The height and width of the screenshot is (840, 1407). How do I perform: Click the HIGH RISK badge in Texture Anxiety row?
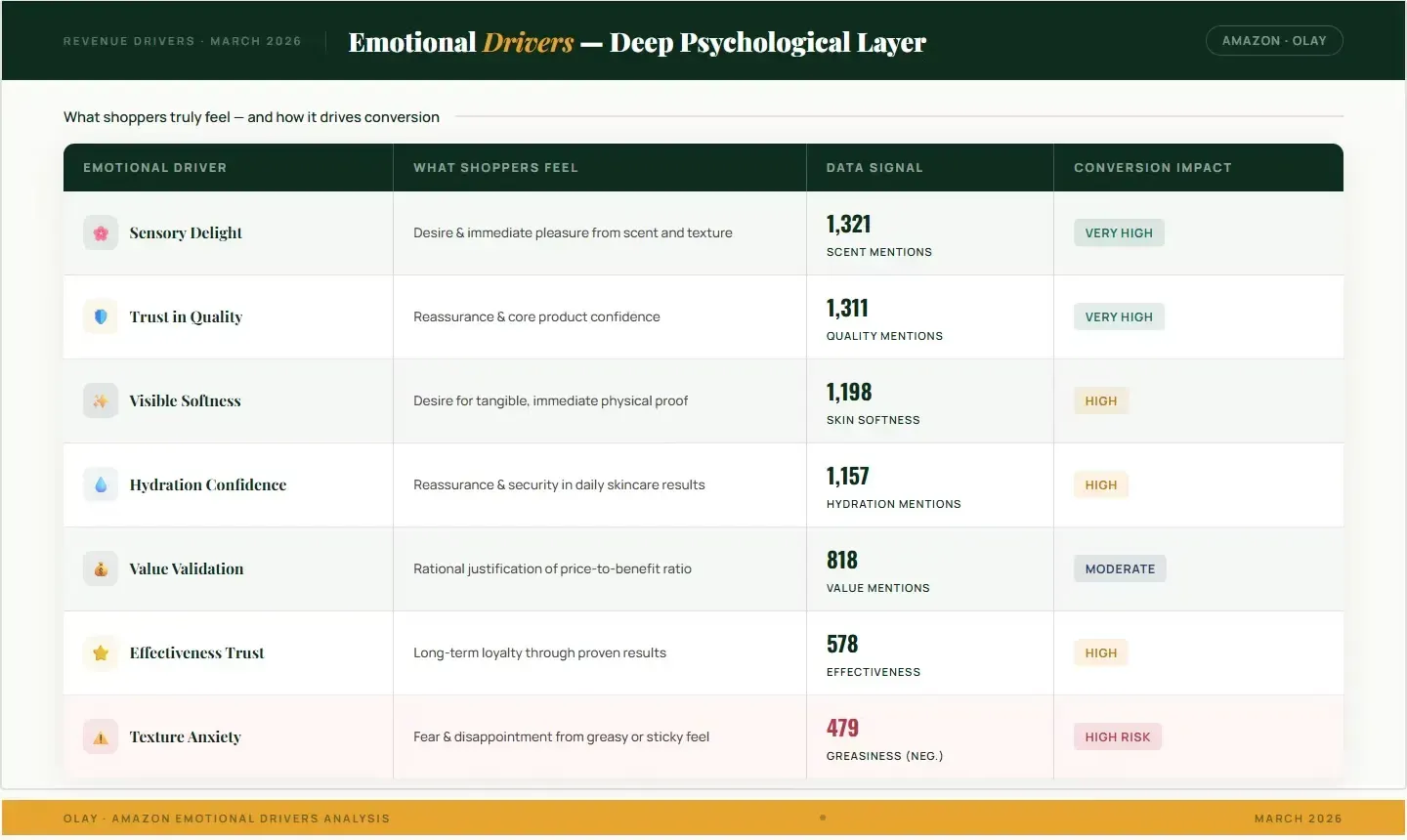coord(1118,737)
